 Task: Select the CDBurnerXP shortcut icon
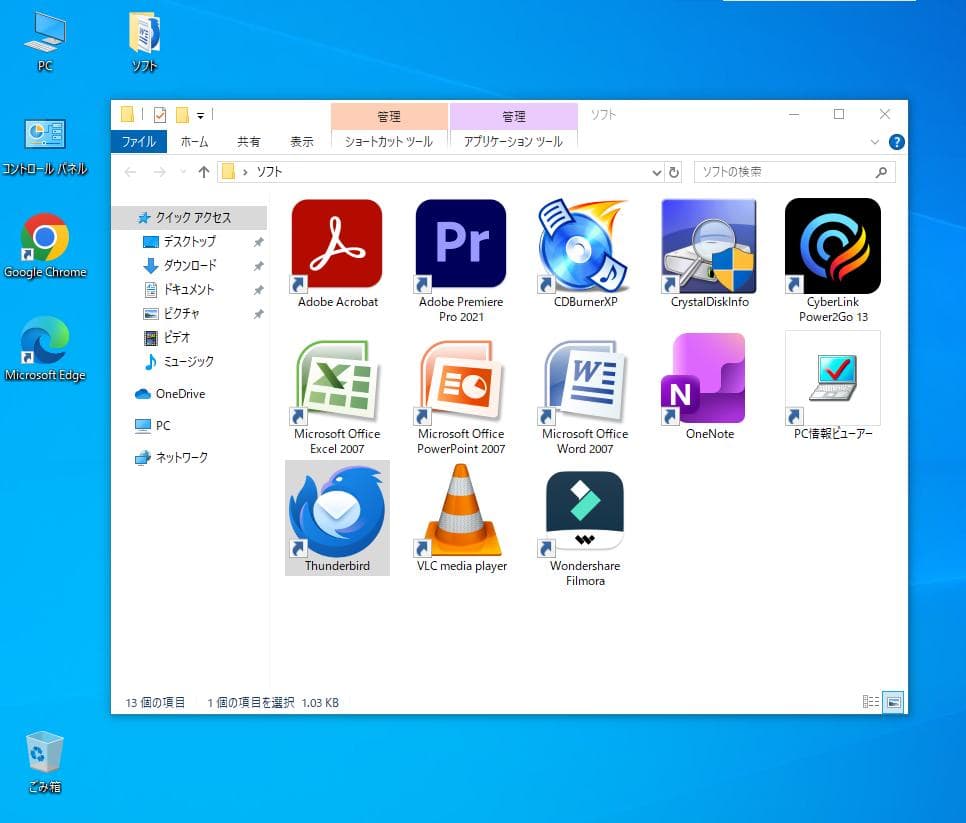(x=585, y=246)
